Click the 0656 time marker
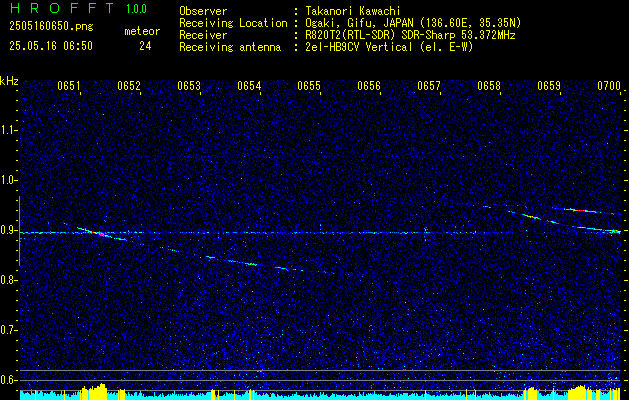This screenshot has width=629, height=400. click(369, 86)
